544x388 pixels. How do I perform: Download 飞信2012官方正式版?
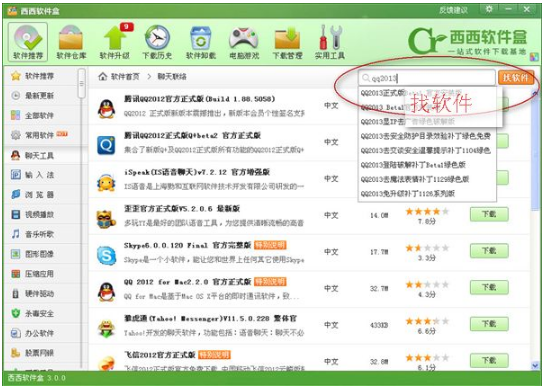pos(489,360)
